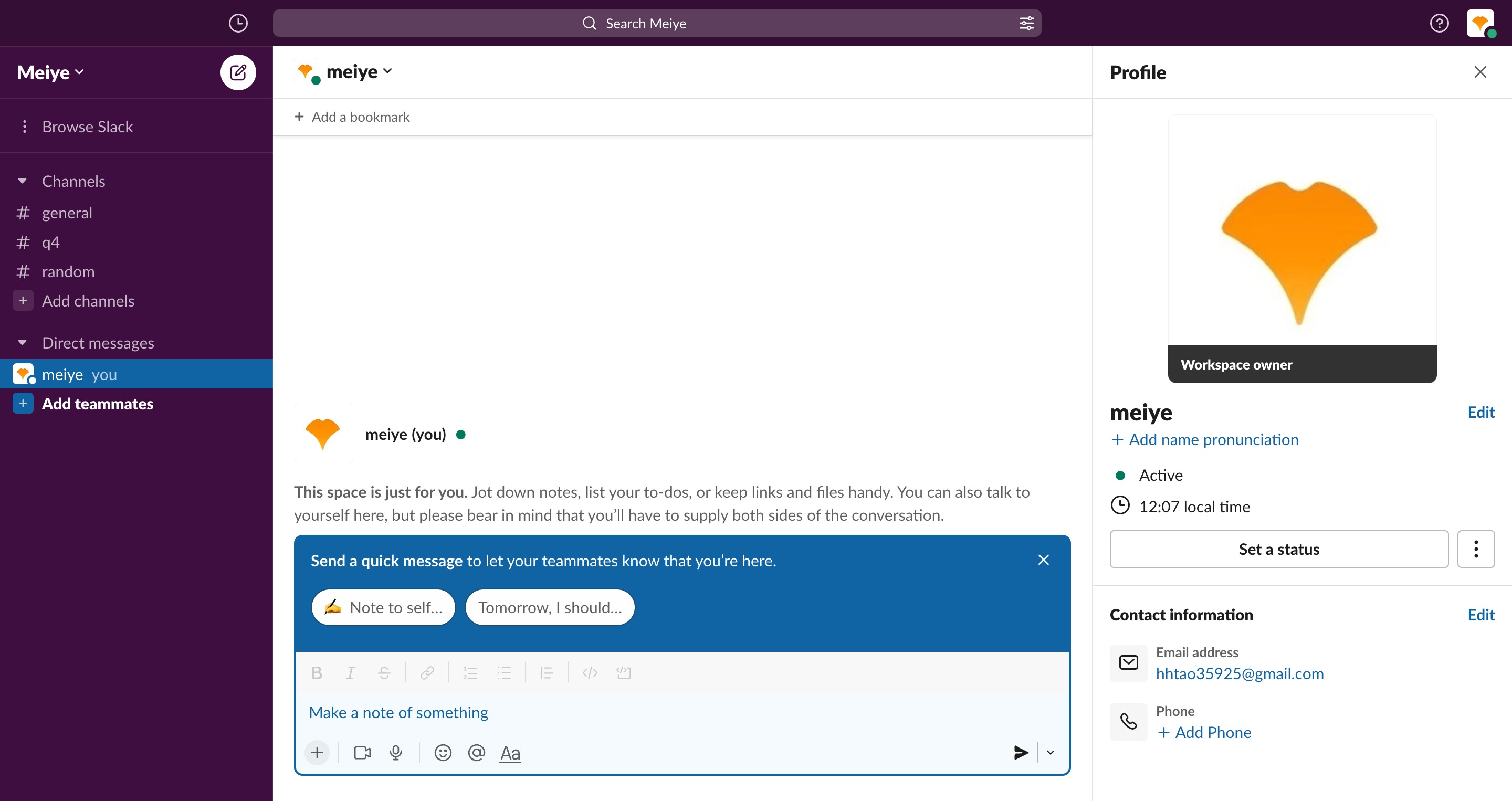Screen dimensions: 1512x801
Task: Collapse the Channels section
Action: [22, 181]
